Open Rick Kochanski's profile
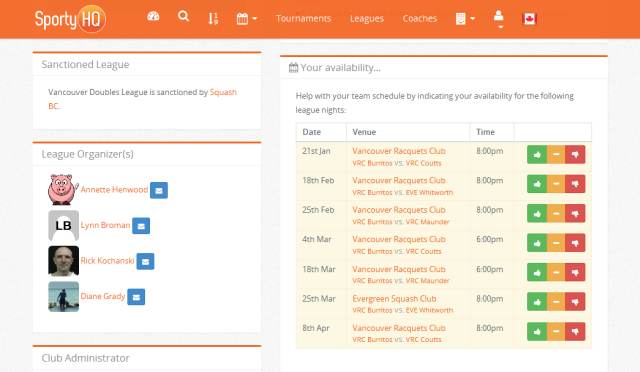The image size is (640, 372). [x=107, y=261]
